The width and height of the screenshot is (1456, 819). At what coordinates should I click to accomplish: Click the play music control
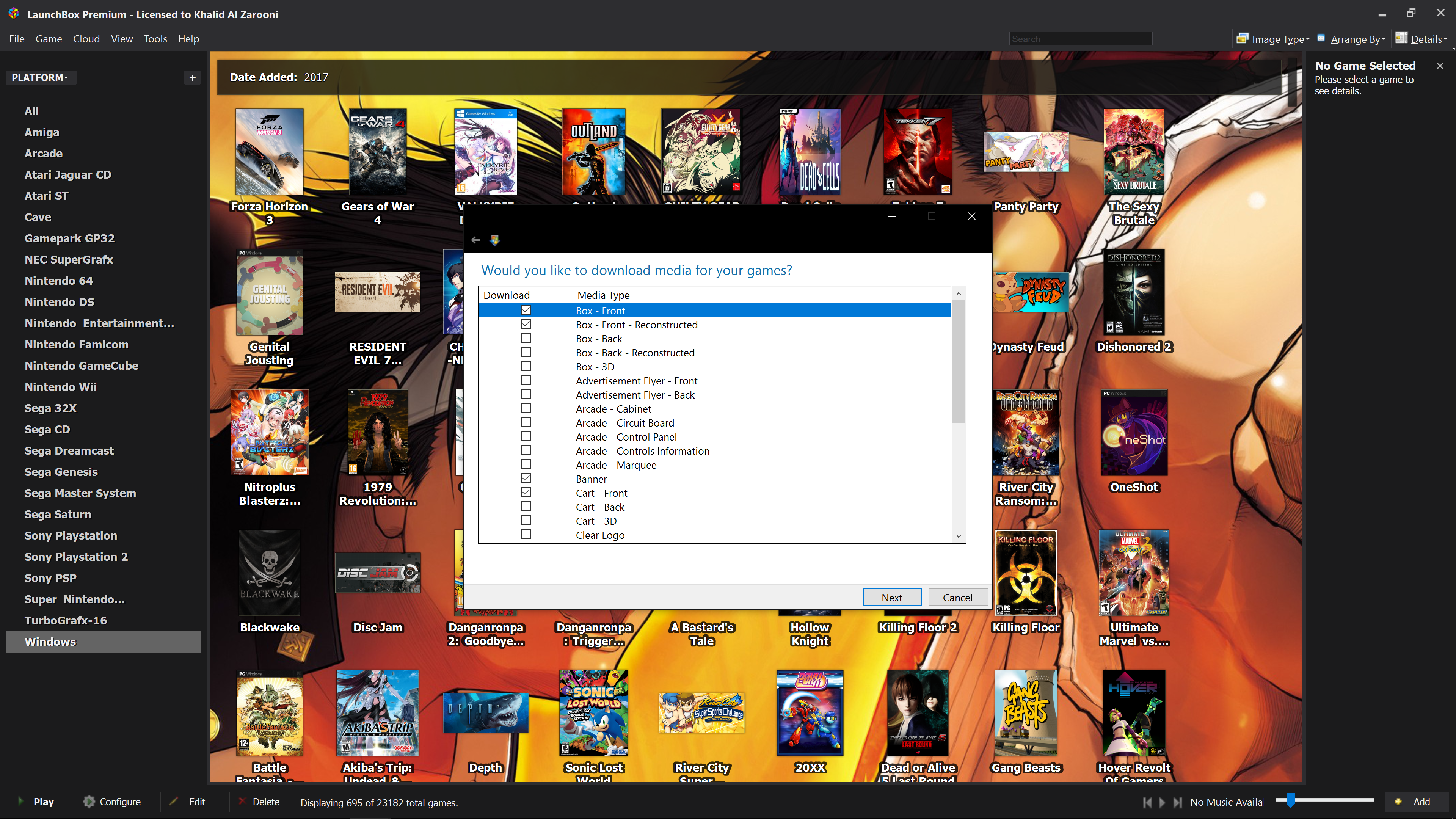coord(1162,802)
